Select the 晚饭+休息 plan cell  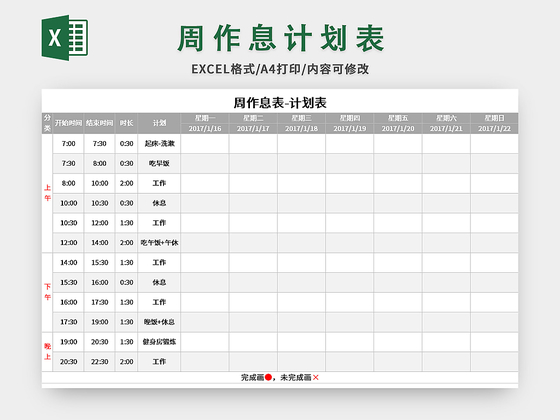(x=159, y=322)
